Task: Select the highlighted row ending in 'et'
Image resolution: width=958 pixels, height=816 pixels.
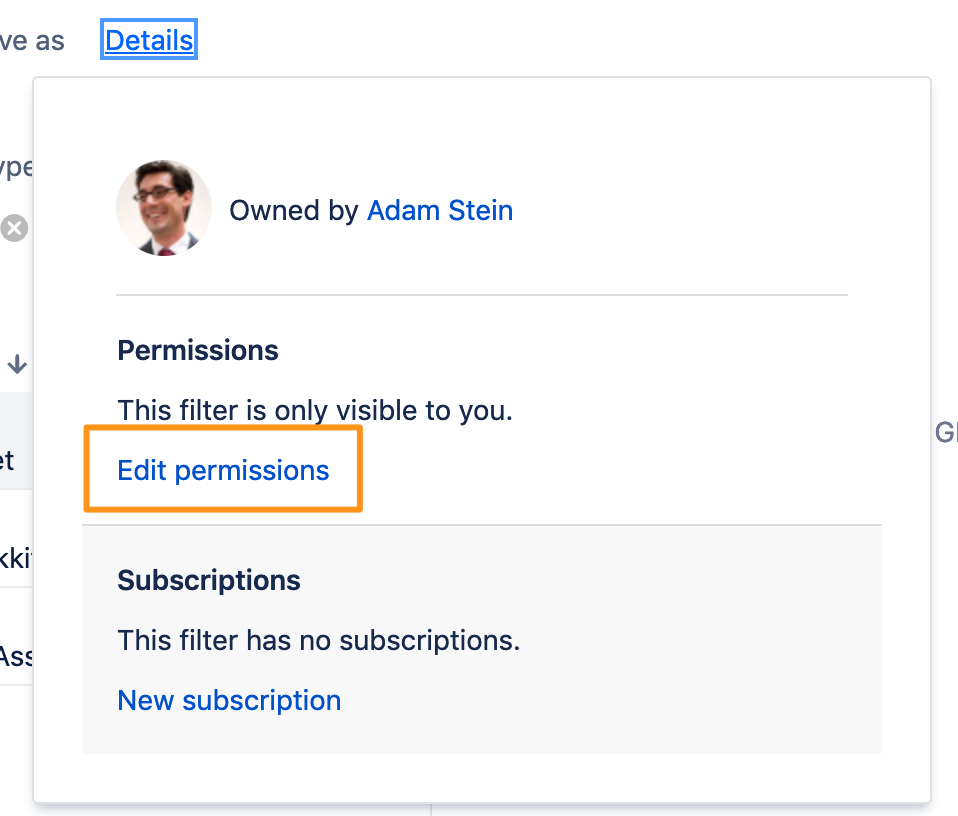Action: (x=16, y=441)
